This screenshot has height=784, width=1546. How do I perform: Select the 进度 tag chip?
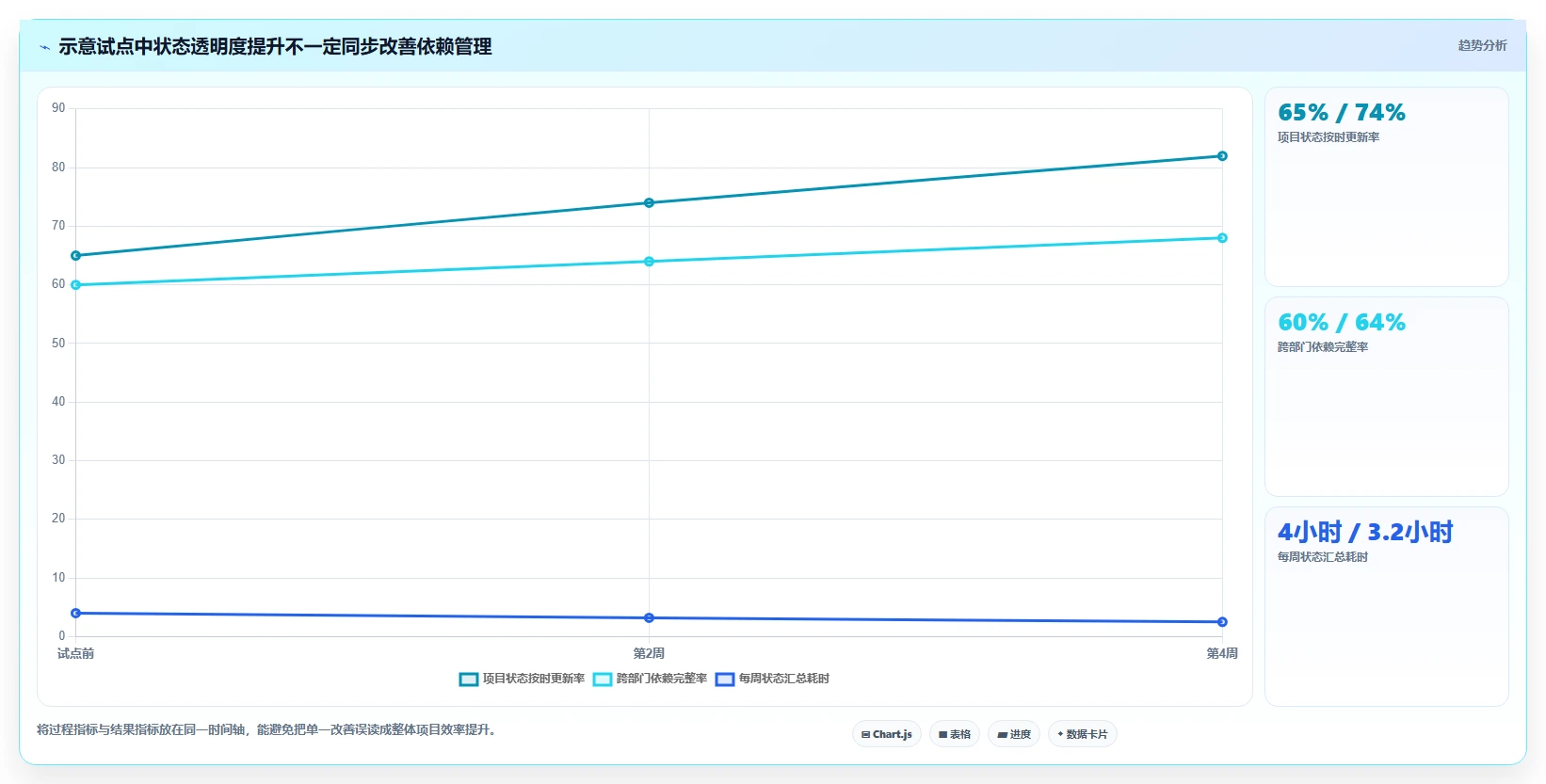pos(1014,734)
